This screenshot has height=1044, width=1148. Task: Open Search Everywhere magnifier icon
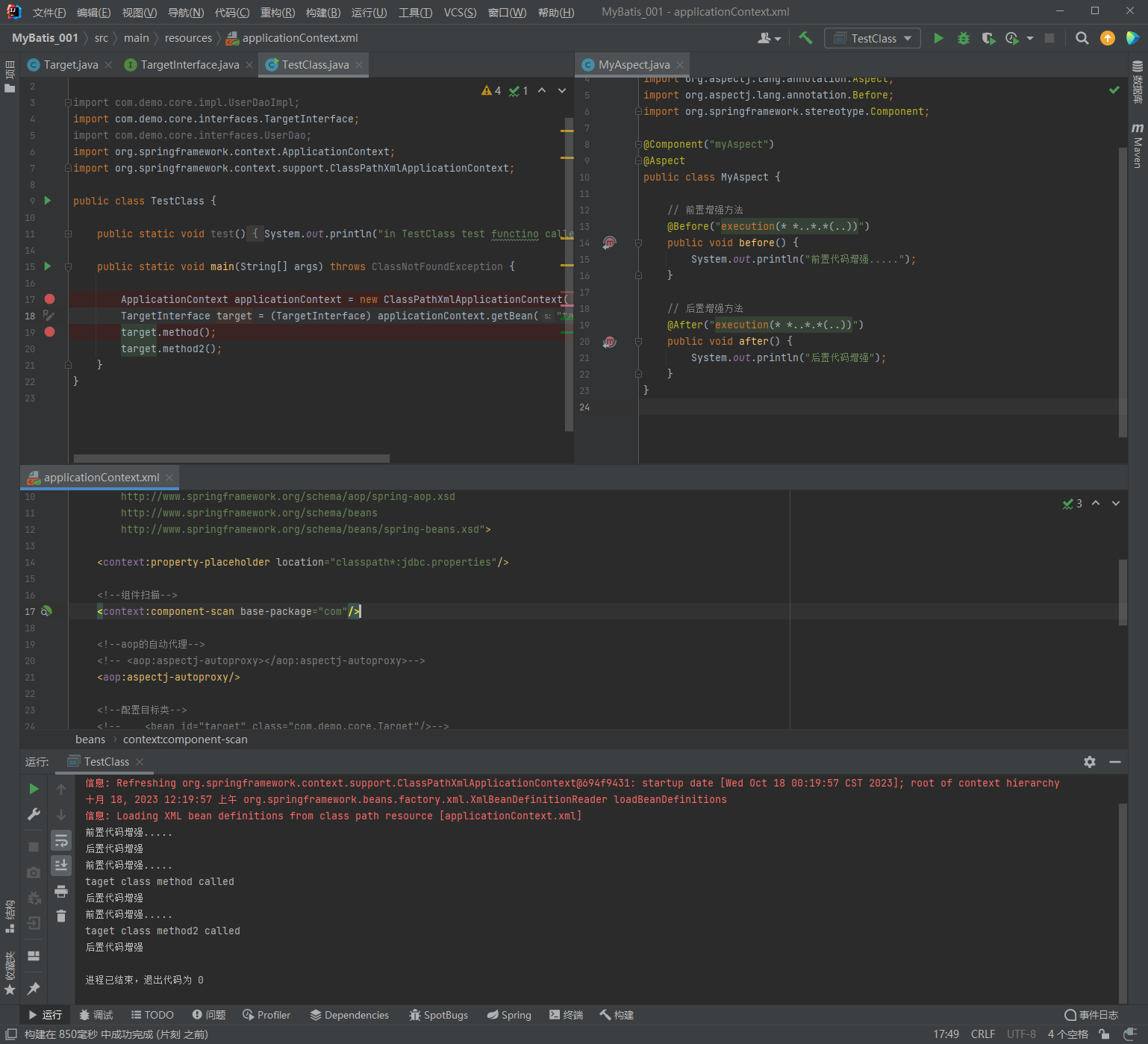point(1082,38)
